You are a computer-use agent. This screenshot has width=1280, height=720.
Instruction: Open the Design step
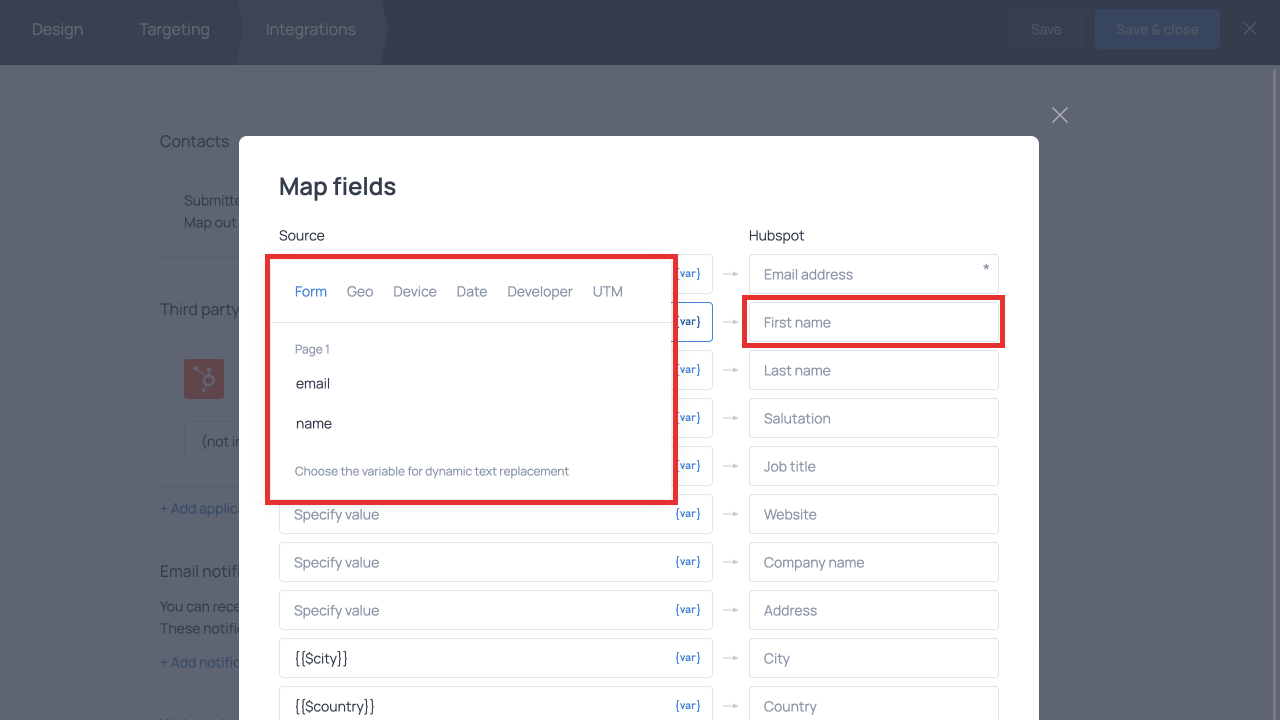click(57, 30)
